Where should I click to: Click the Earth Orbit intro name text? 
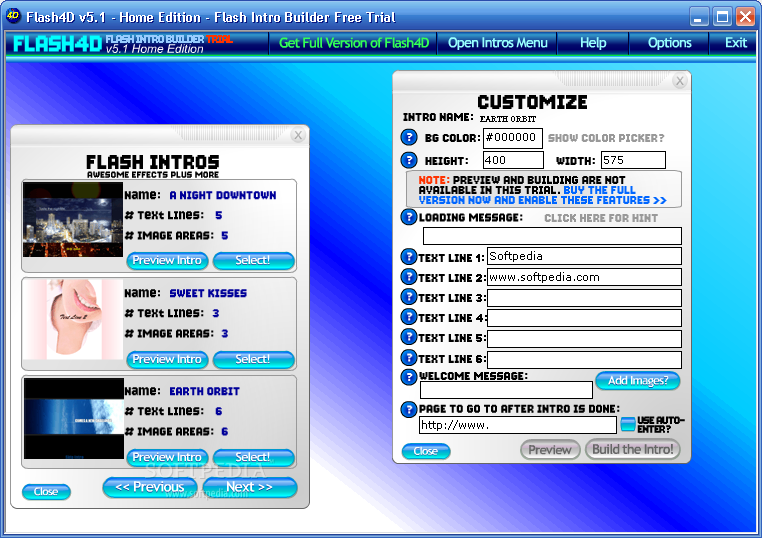click(204, 391)
